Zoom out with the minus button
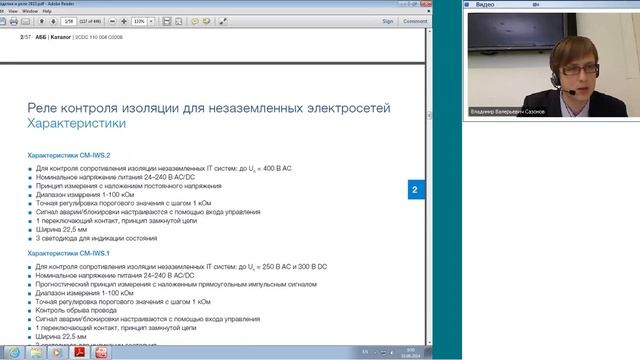The height and width of the screenshot is (360, 640). 112,21
